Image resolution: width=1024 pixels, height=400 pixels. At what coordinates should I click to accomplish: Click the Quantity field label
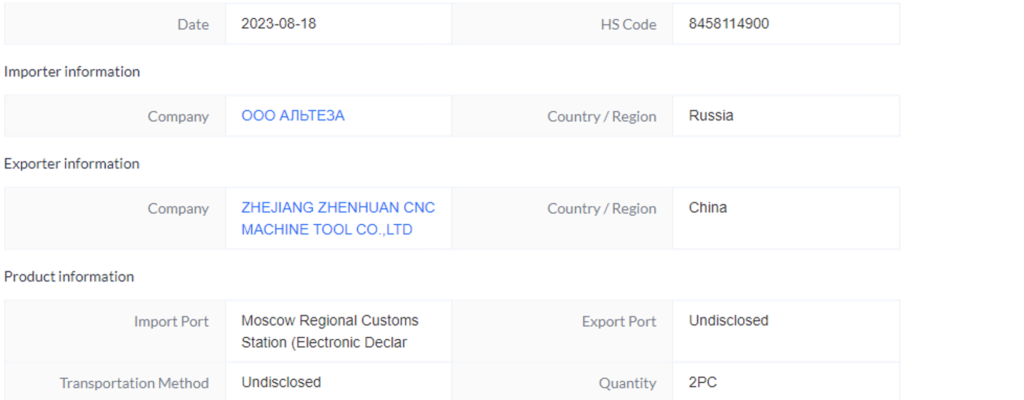[x=626, y=383]
